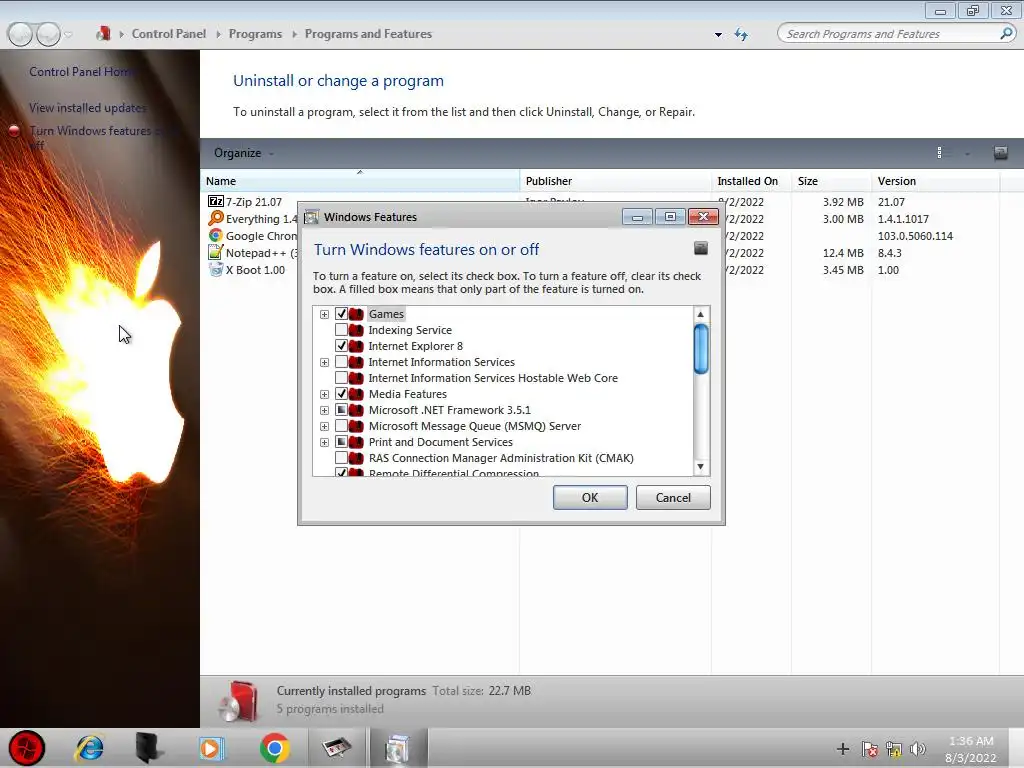
Task: Click Cancel in Windows Features dialog
Action: (x=673, y=498)
